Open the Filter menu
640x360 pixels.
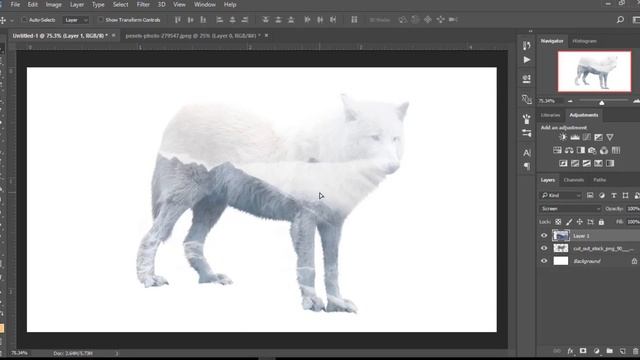143,4
